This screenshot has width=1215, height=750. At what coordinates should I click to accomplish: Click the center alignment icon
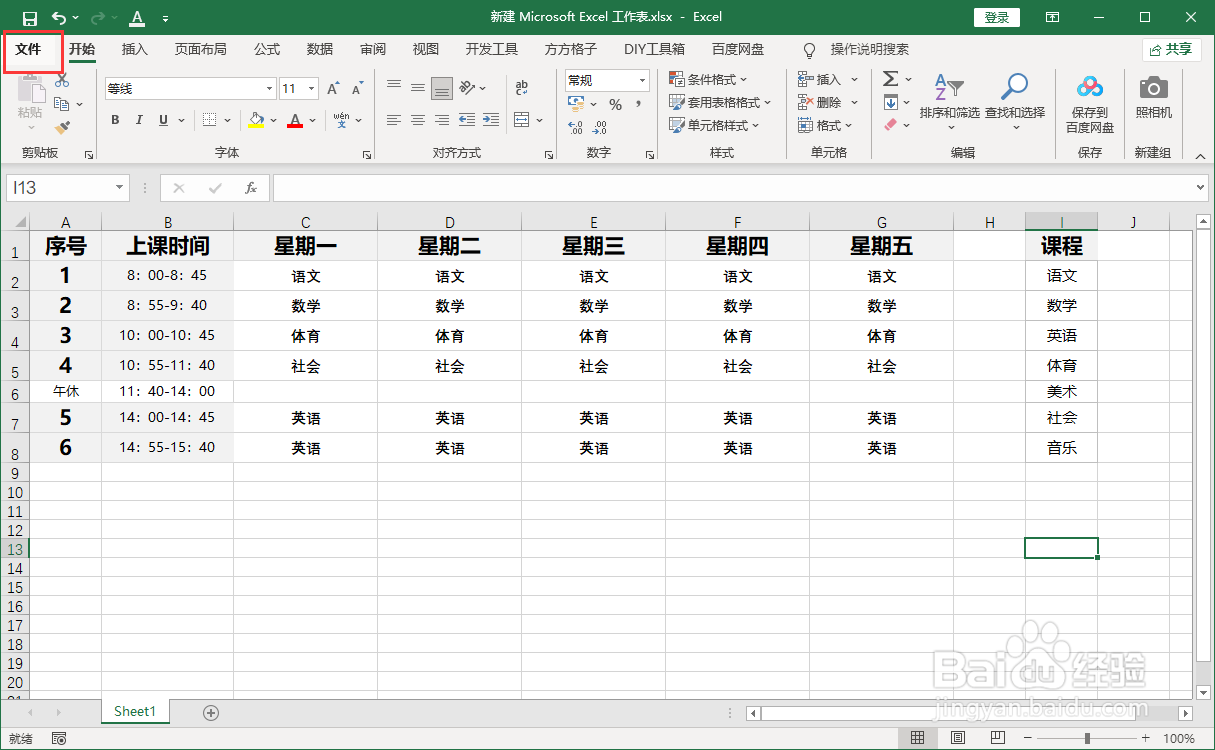coord(417,121)
